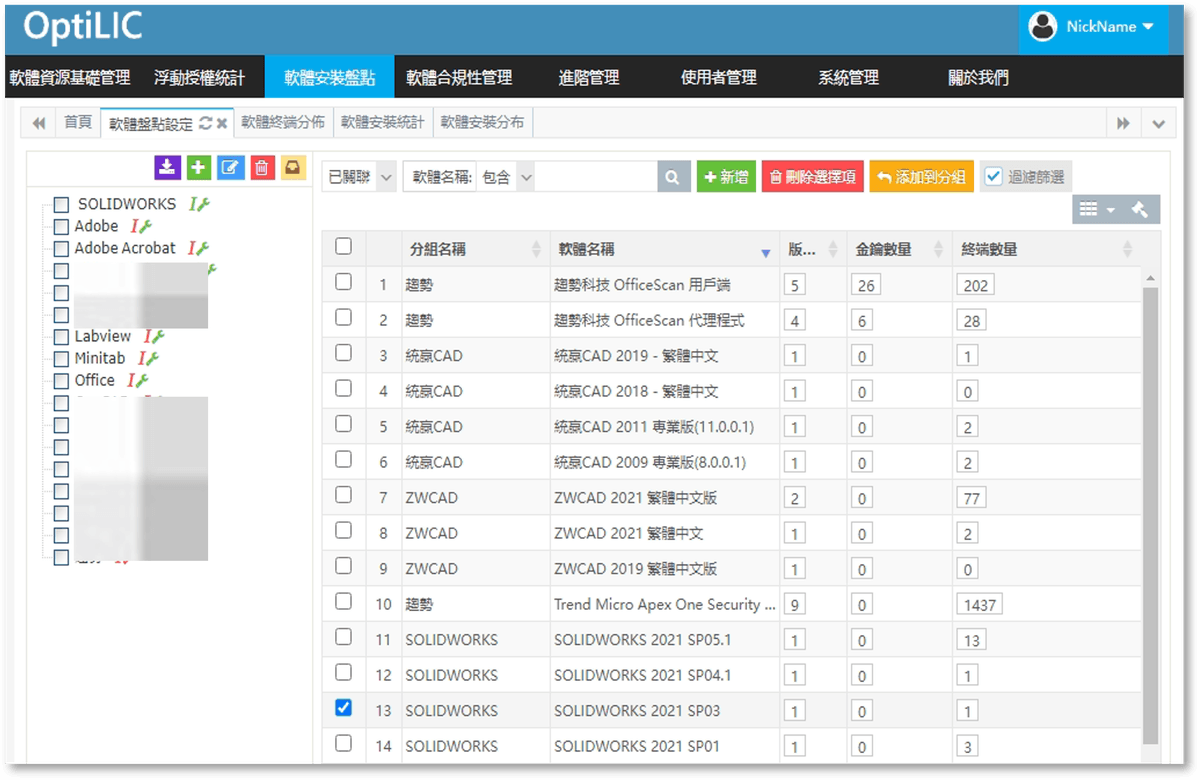Click the magnifier search icon button
1200x780 pixels.
click(x=673, y=177)
